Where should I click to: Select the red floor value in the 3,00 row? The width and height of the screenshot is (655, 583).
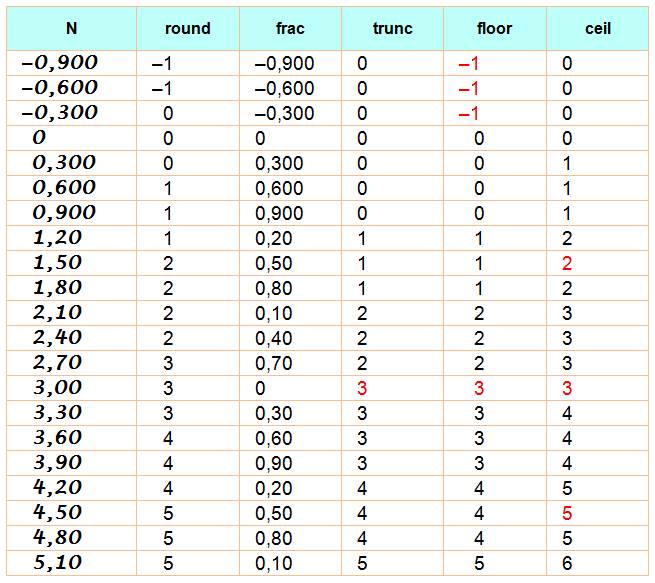point(479,388)
